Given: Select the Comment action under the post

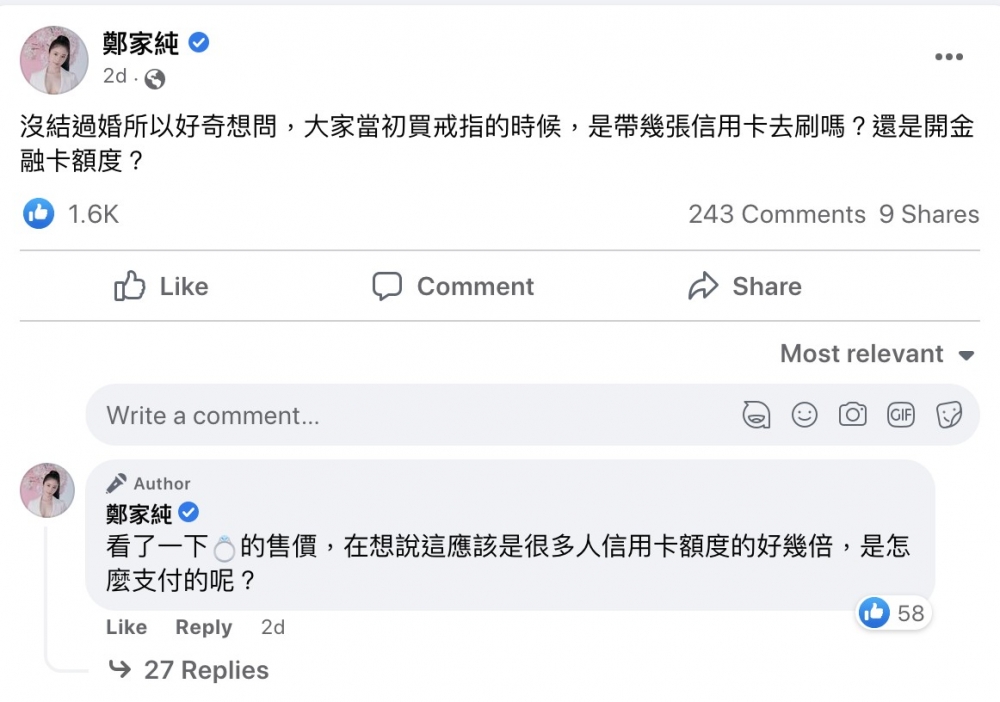Looking at the screenshot, I should (451, 287).
